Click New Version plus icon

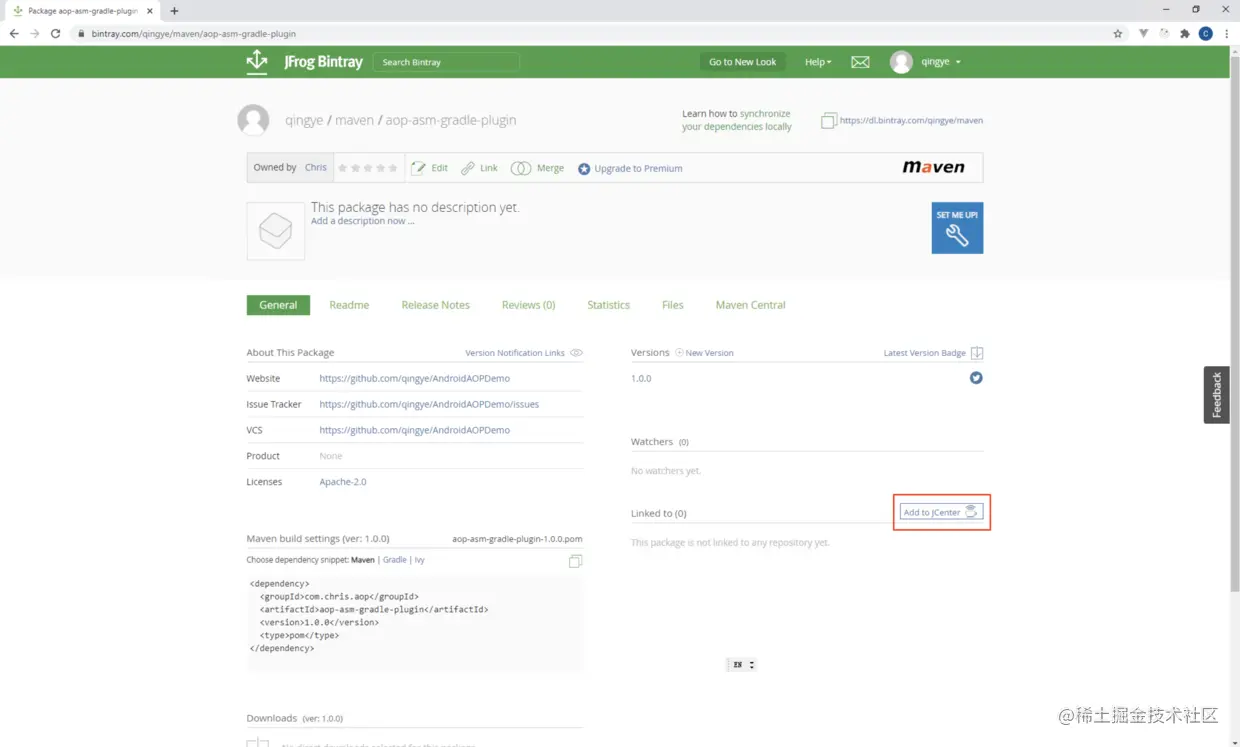pos(679,353)
